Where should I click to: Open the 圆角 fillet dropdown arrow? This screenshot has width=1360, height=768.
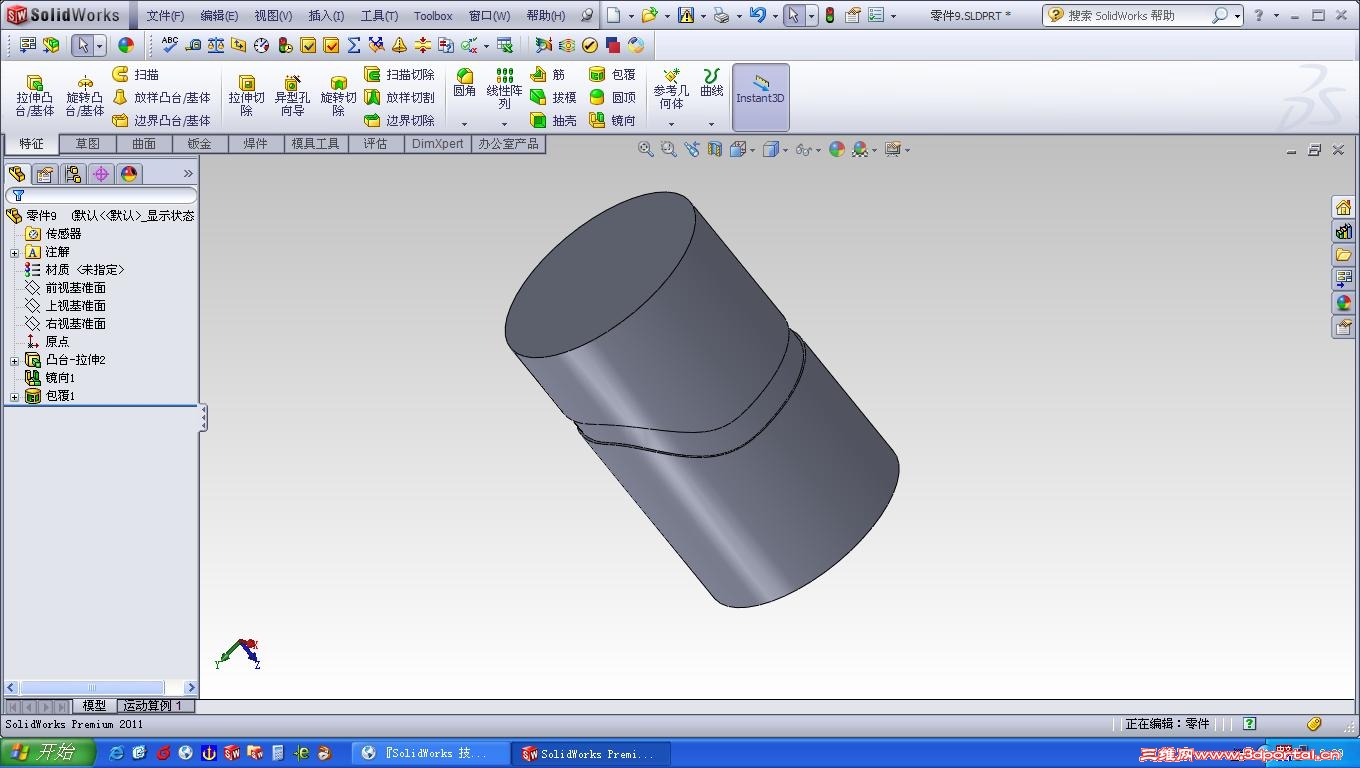point(464,124)
